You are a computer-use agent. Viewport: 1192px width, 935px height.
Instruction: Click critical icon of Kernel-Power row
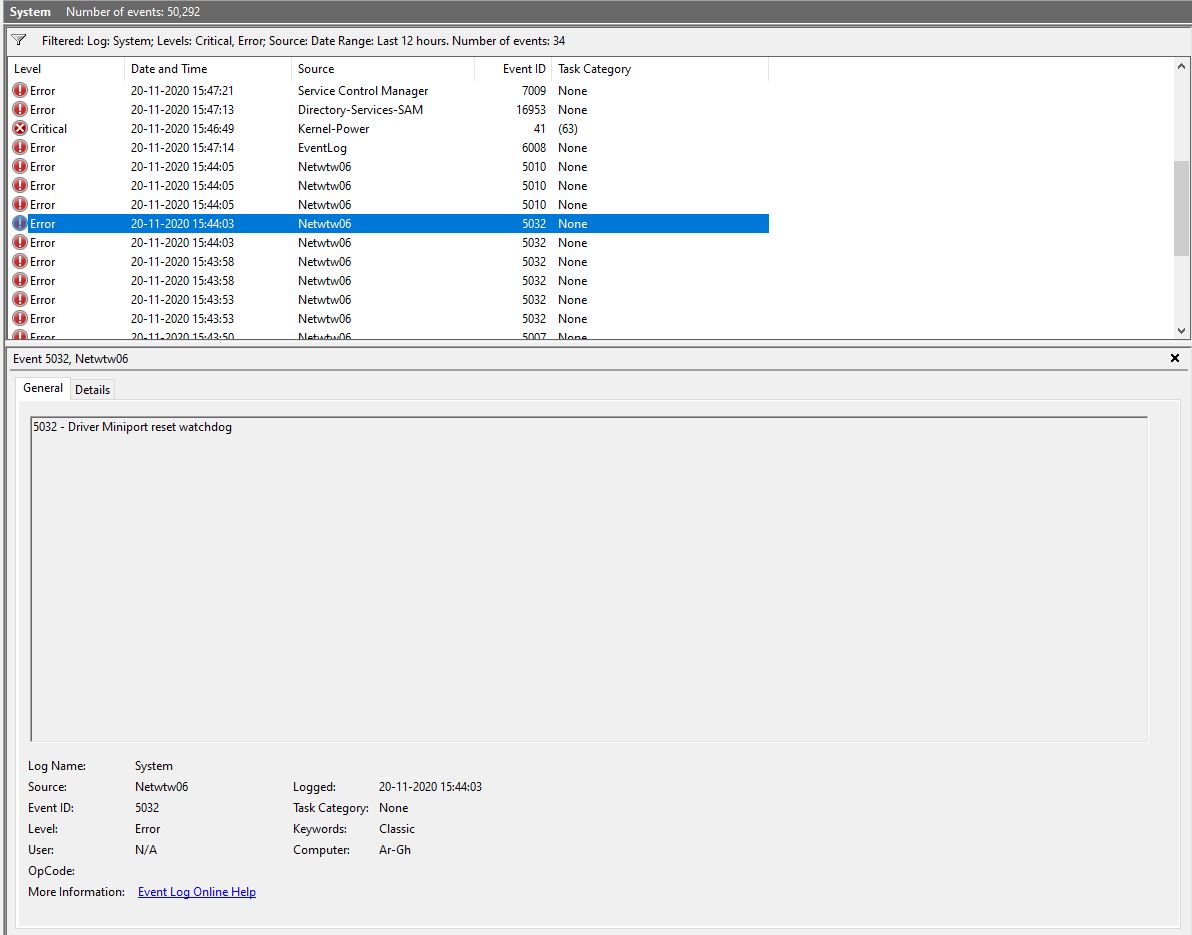coord(21,128)
